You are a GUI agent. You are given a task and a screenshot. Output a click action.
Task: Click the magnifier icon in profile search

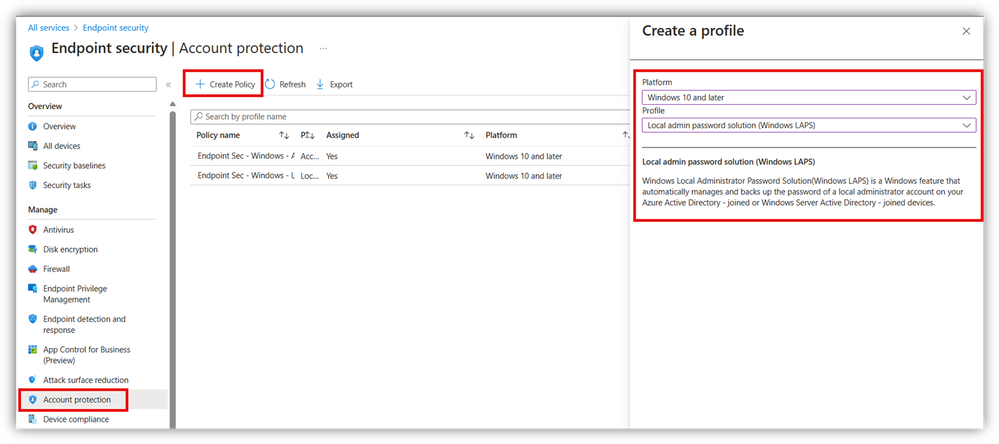(x=199, y=117)
